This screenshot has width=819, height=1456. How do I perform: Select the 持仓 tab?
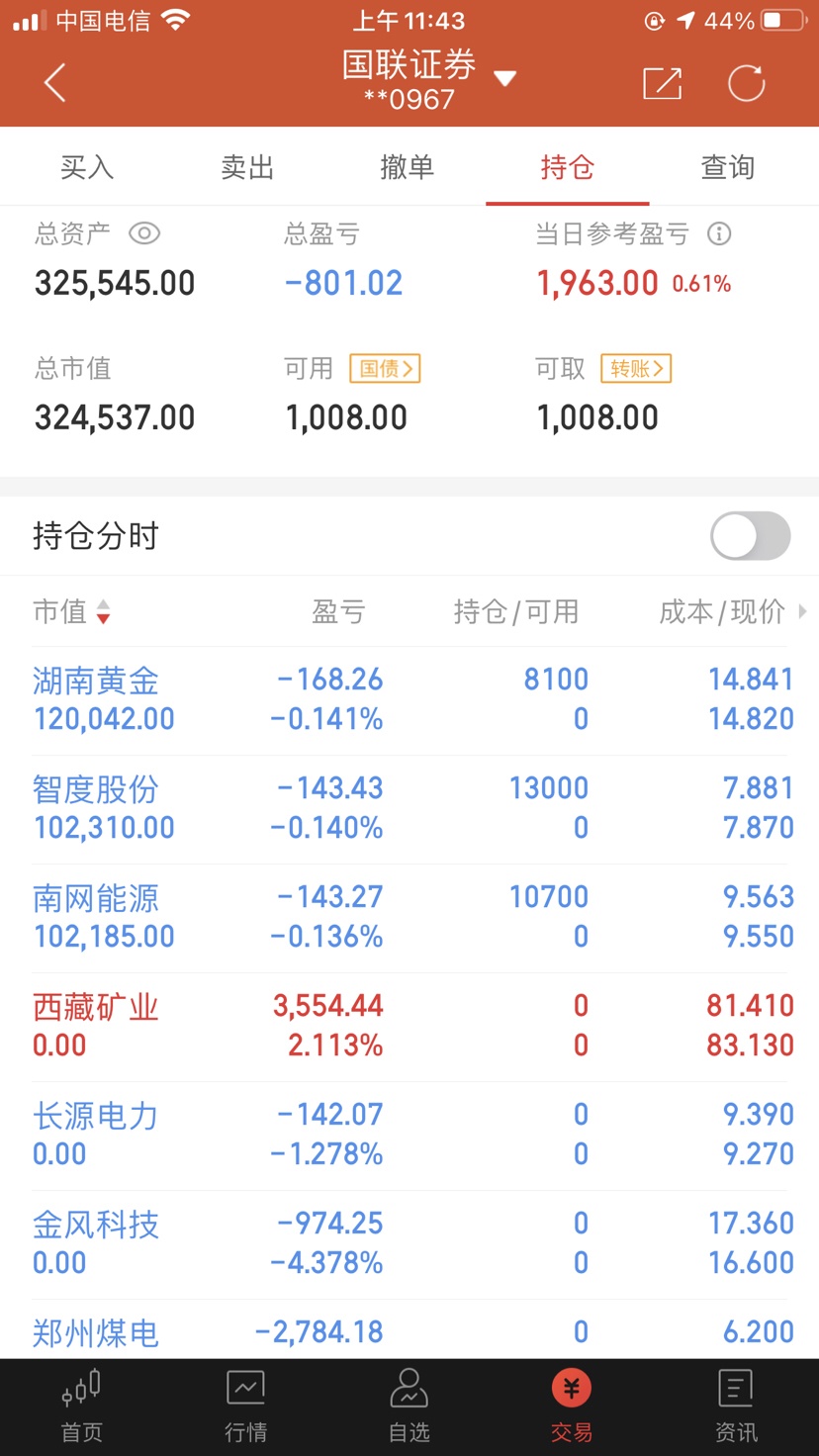(568, 167)
